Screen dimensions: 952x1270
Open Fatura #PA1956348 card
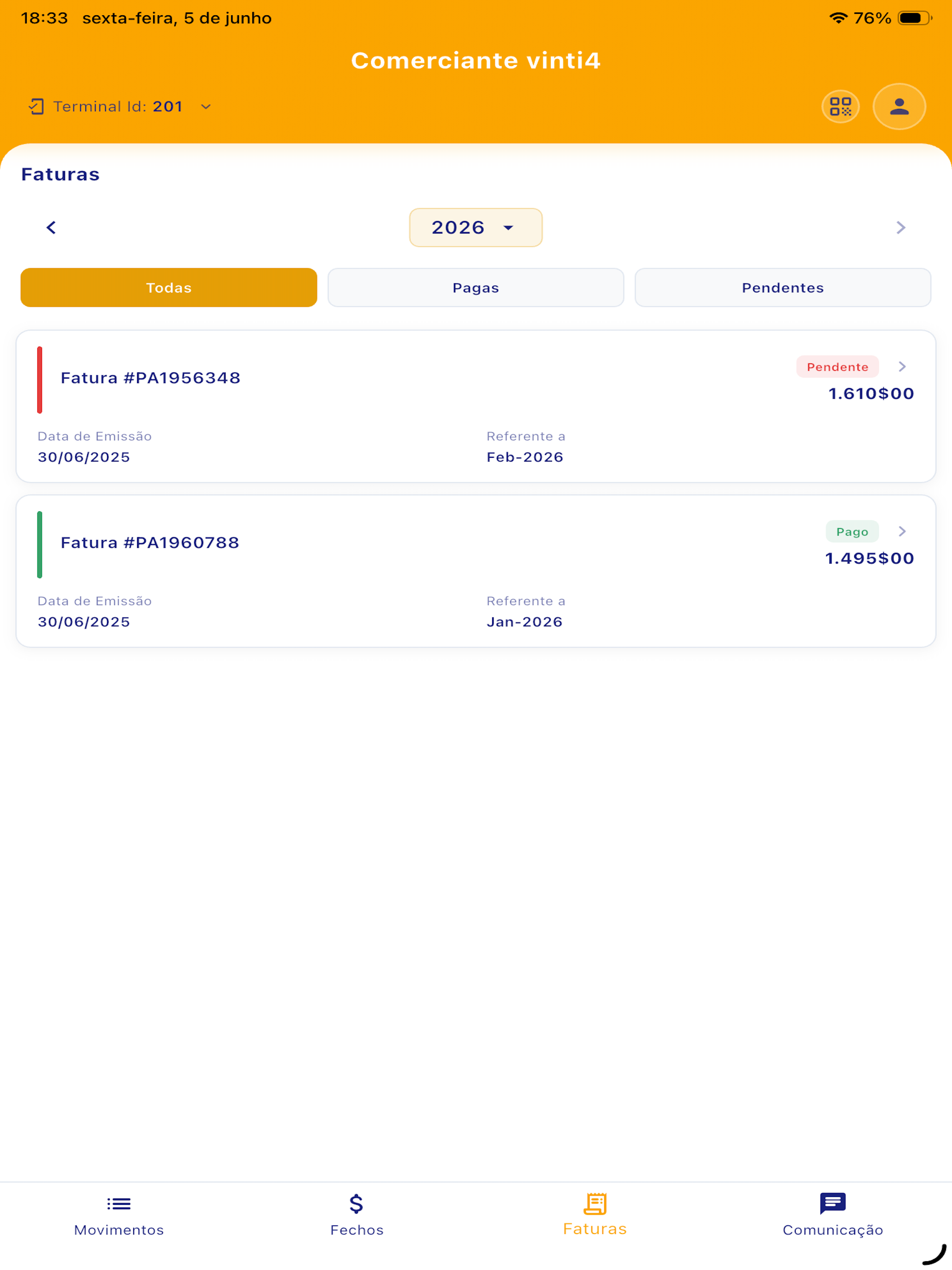pyautogui.click(x=476, y=407)
